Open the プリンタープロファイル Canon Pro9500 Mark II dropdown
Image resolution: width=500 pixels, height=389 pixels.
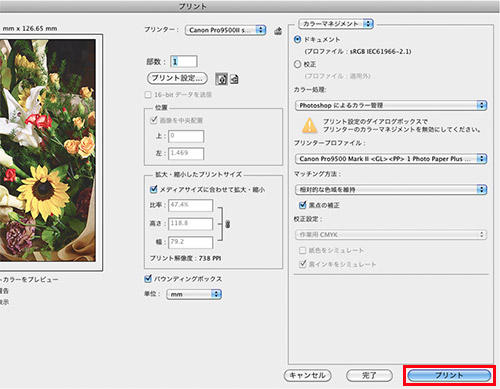click(391, 159)
